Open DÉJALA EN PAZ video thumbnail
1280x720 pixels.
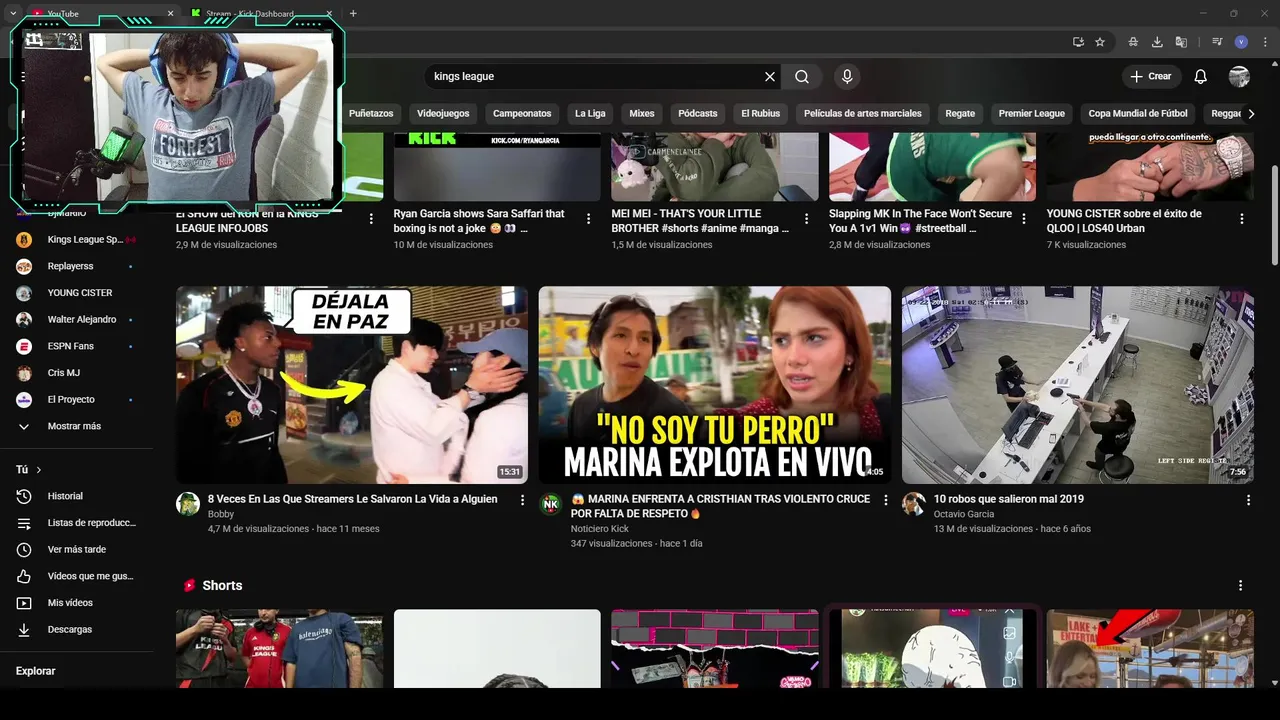pyautogui.click(x=352, y=385)
